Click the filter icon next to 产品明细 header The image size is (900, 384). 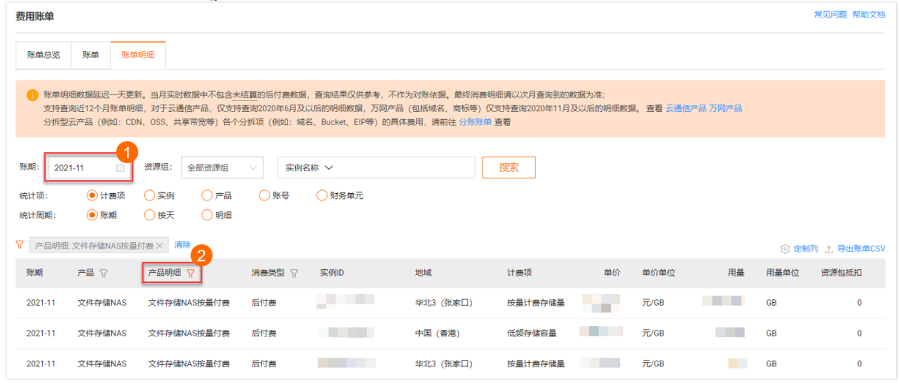190,274
